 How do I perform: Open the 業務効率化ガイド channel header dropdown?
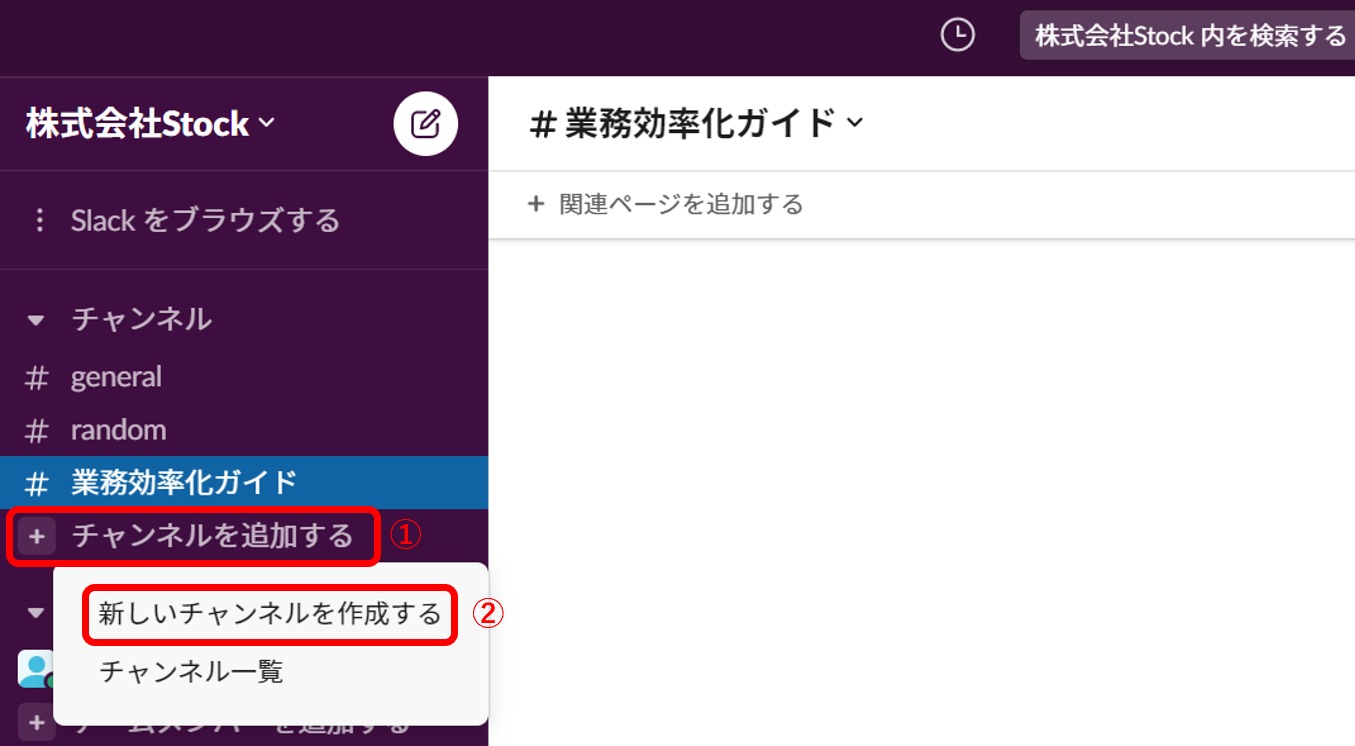853,122
